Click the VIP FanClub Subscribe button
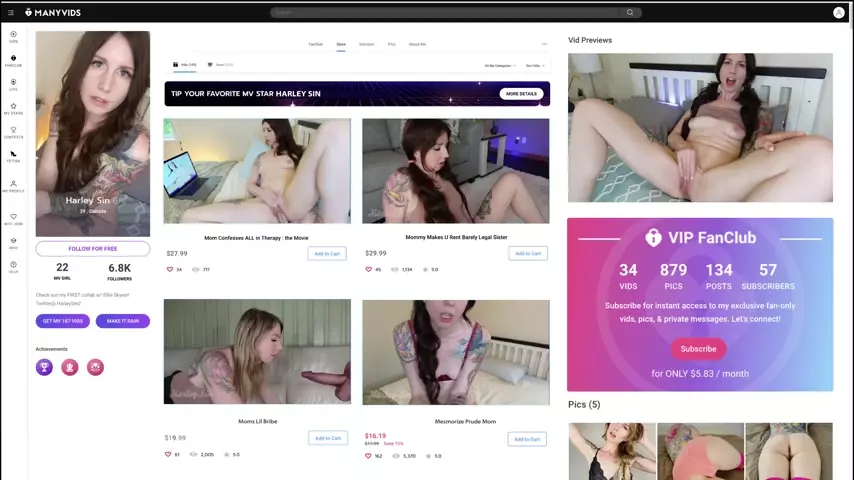The height and width of the screenshot is (480, 854). pyautogui.click(x=698, y=349)
